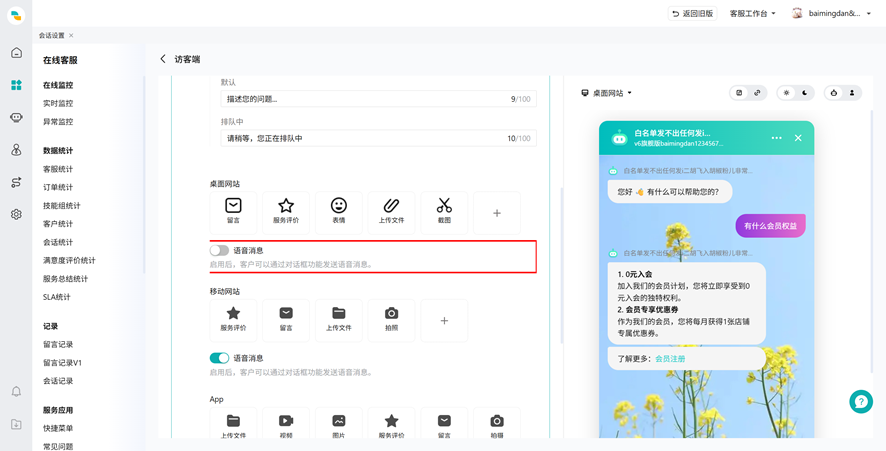886x451 pixels.
Task: Open the 客服工作台 dropdown
Action: [x=752, y=14]
